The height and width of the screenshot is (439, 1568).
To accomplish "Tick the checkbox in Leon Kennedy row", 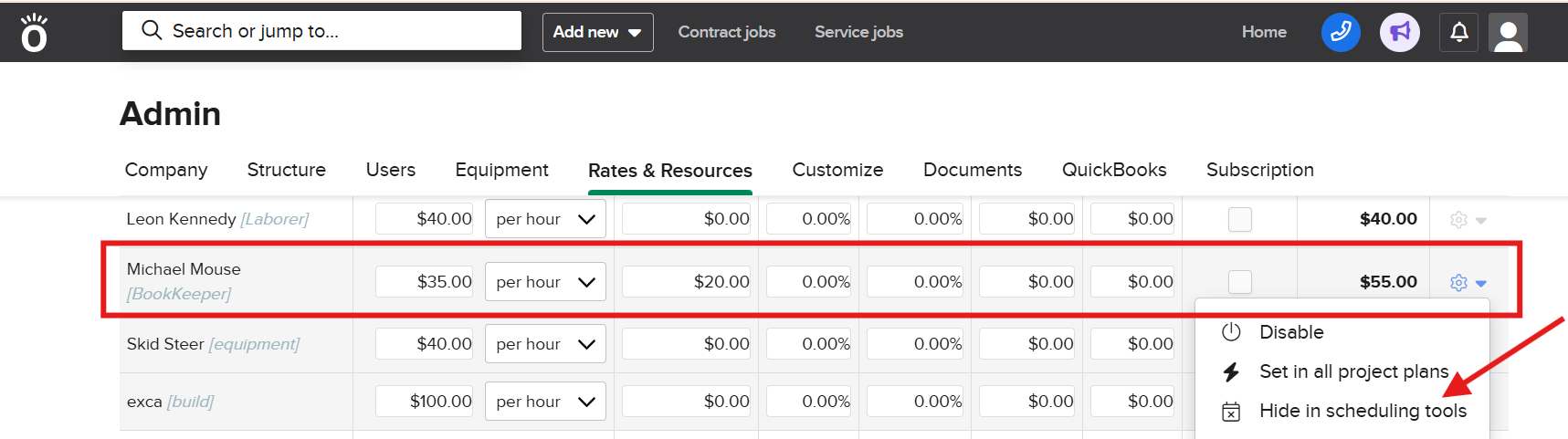I will click(x=1239, y=219).
